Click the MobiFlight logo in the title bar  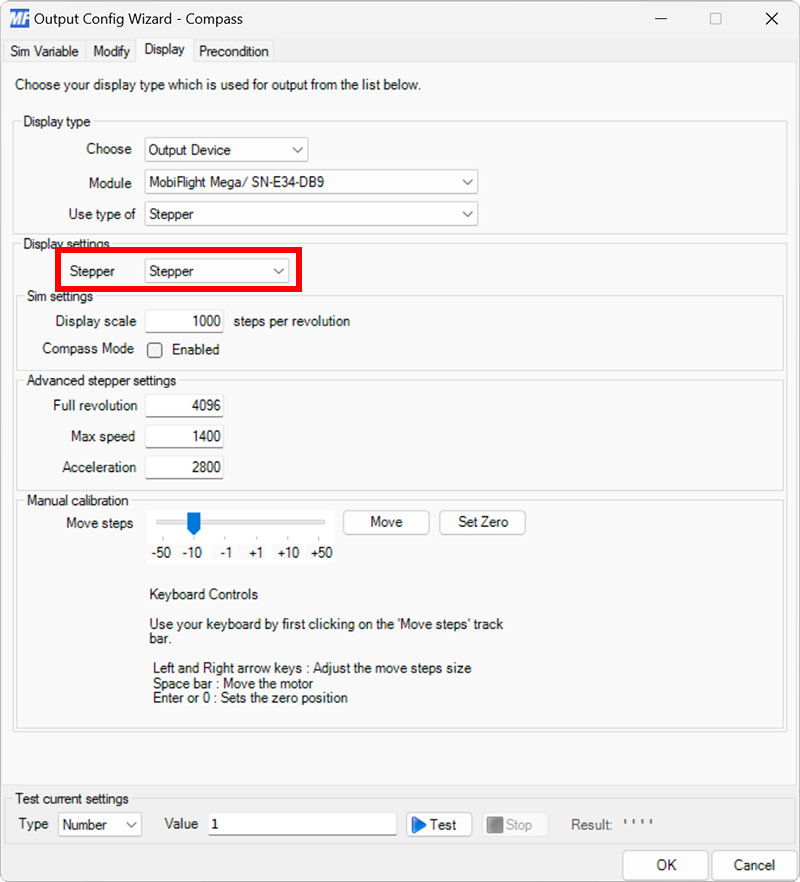coord(18,18)
